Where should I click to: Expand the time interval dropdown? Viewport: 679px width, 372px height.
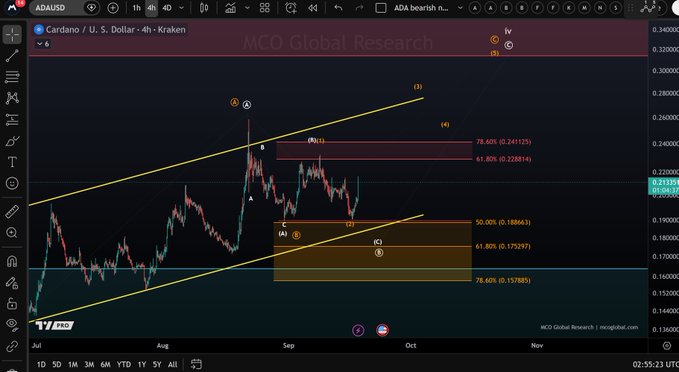coord(181,8)
